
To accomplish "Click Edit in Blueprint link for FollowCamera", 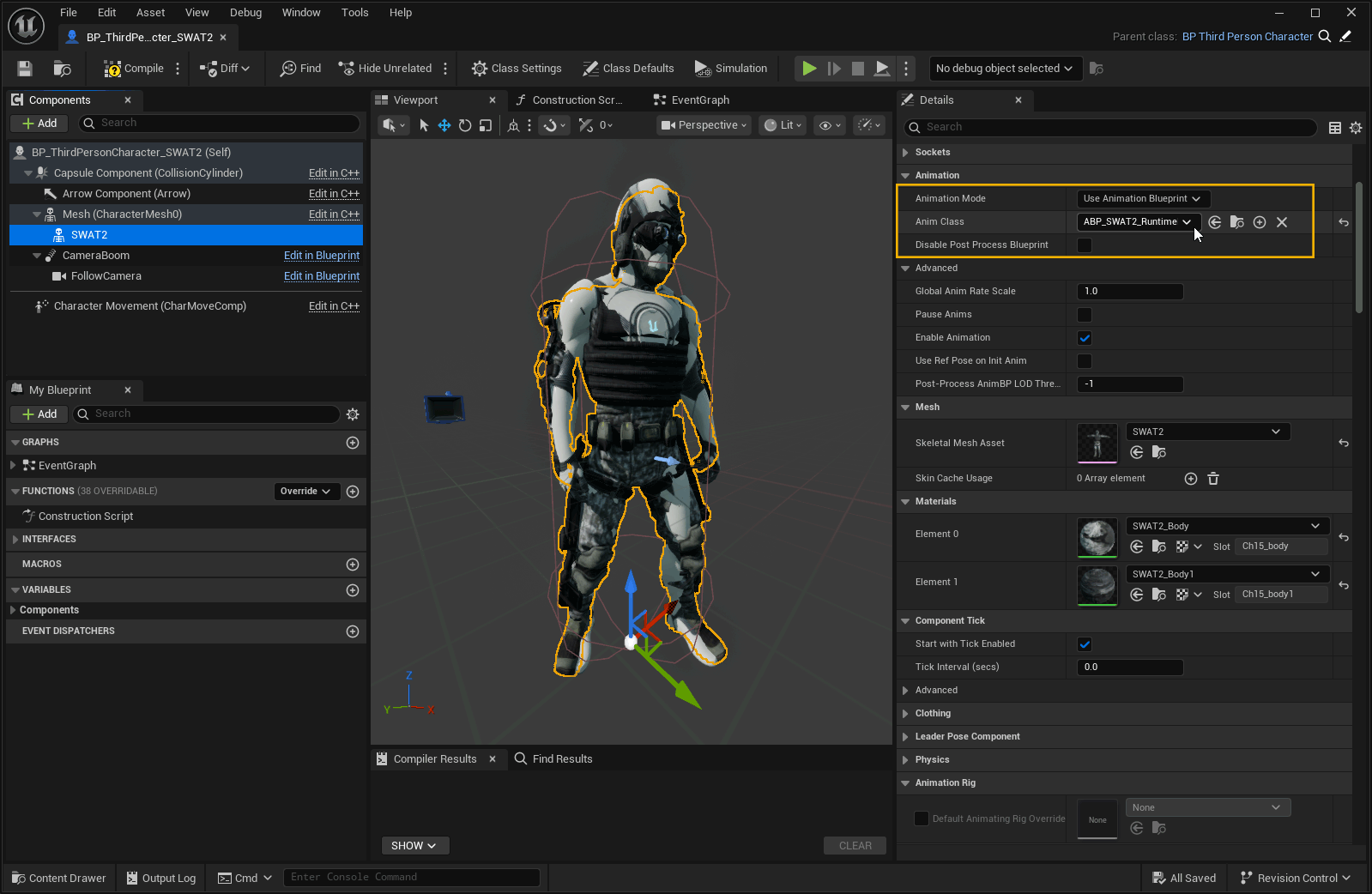I will click(322, 276).
